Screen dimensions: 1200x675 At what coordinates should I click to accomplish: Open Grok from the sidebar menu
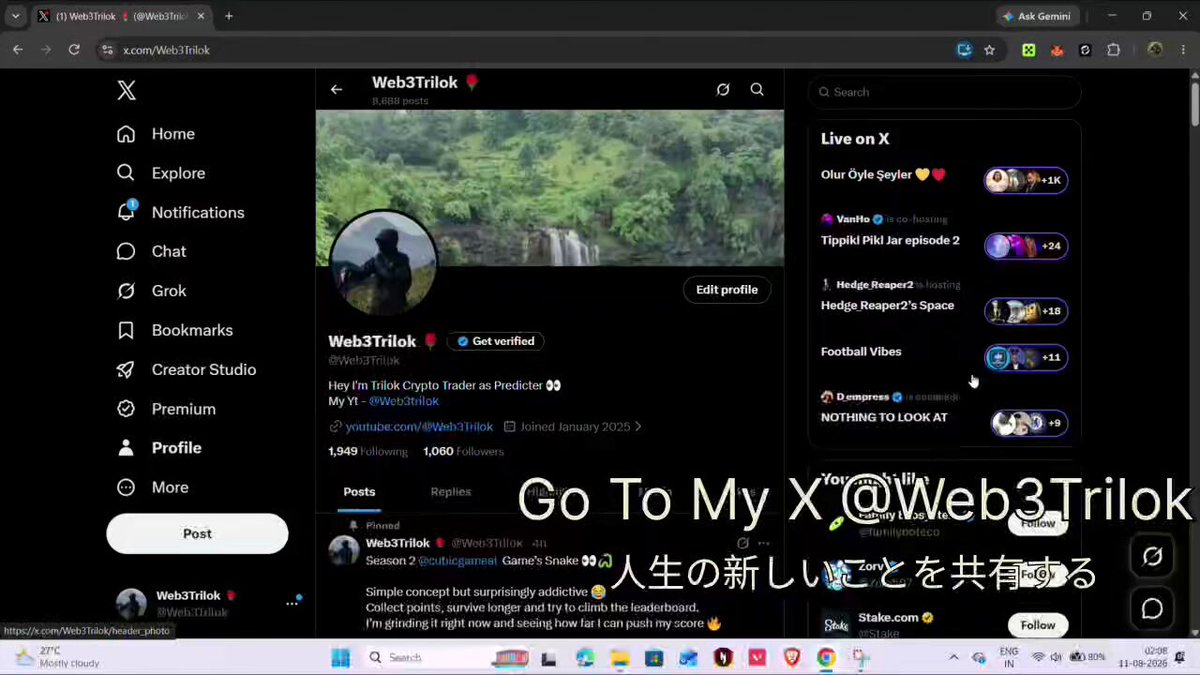pos(152,291)
